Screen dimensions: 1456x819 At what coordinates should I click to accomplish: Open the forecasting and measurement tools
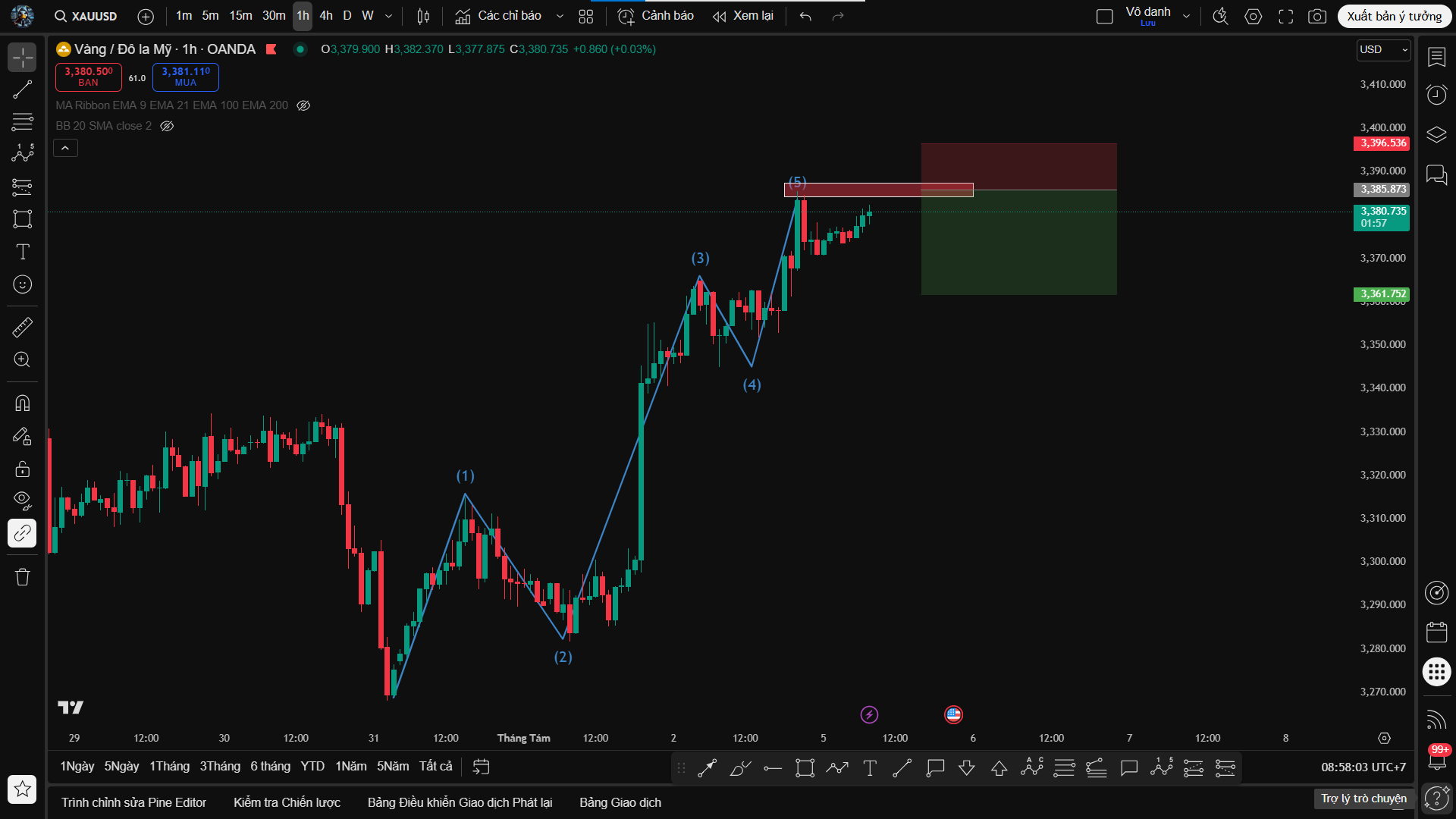pyautogui.click(x=22, y=187)
